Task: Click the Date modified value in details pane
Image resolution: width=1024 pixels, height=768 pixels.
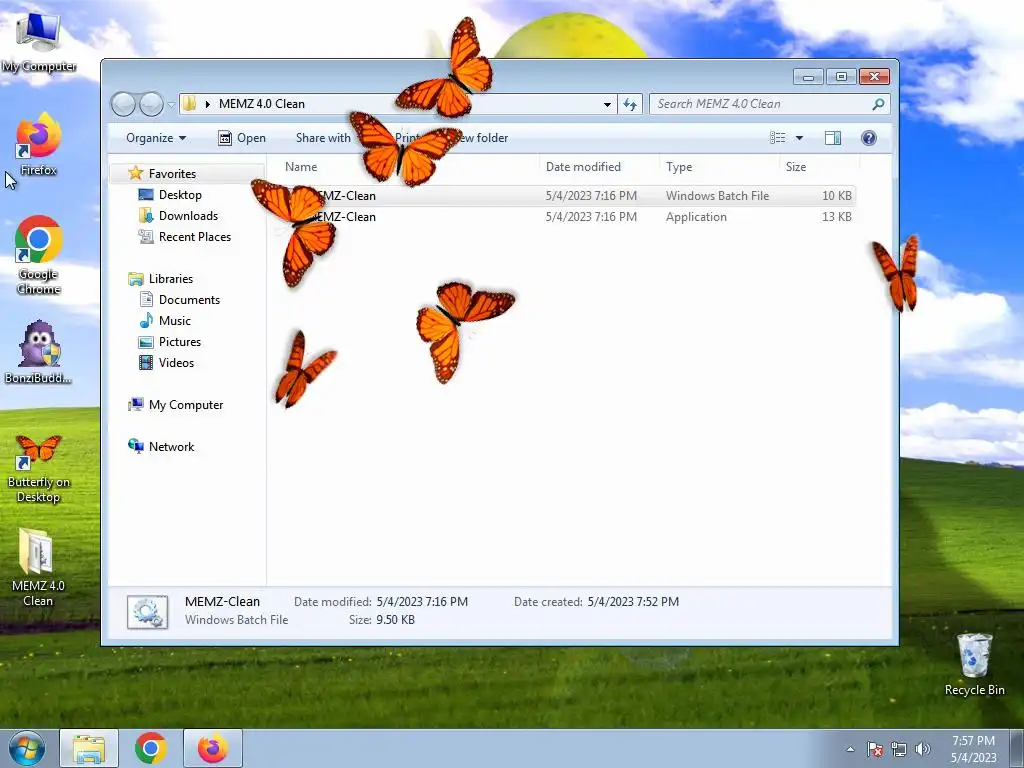Action: [x=422, y=601]
